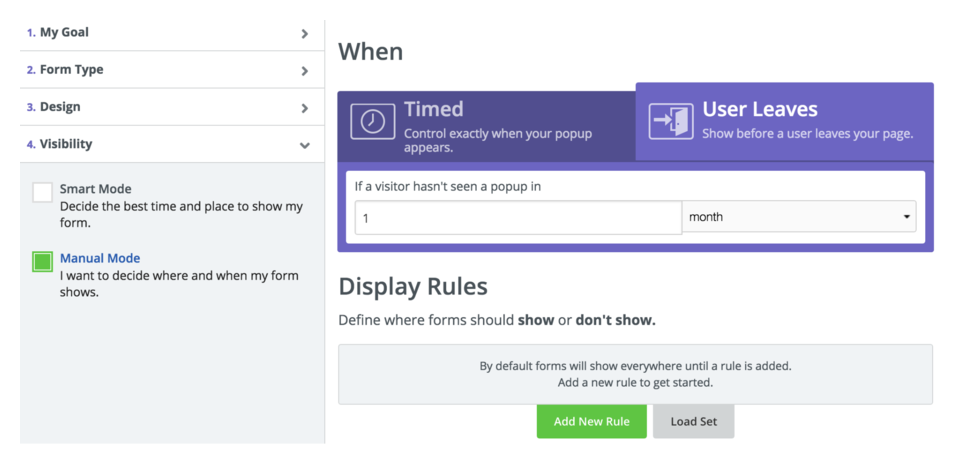
Task: Click the 'When' heading
Action: pyautogui.click(x=370, y=51)
